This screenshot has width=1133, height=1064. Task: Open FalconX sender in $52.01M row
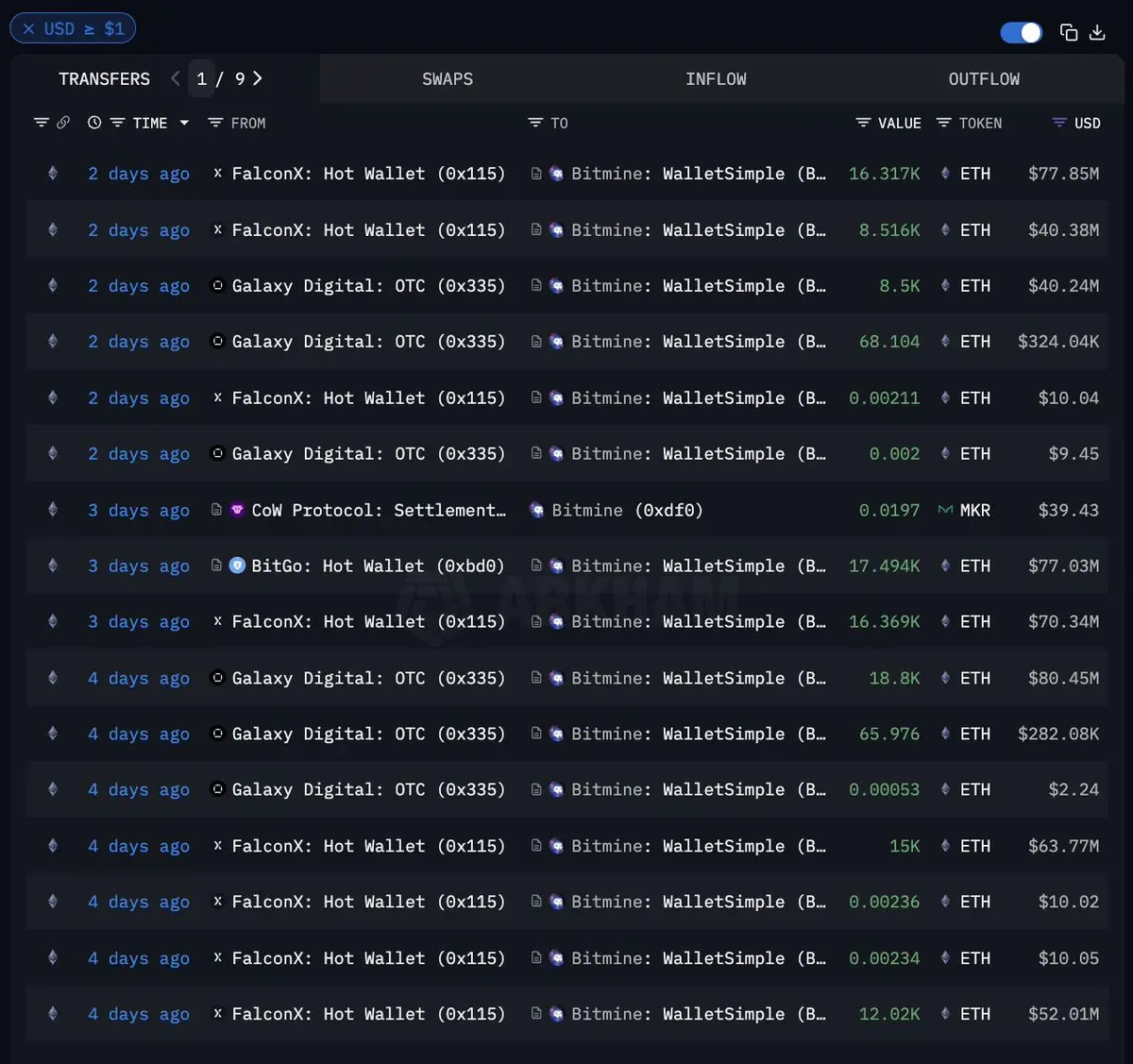[x=368, y=1014]
